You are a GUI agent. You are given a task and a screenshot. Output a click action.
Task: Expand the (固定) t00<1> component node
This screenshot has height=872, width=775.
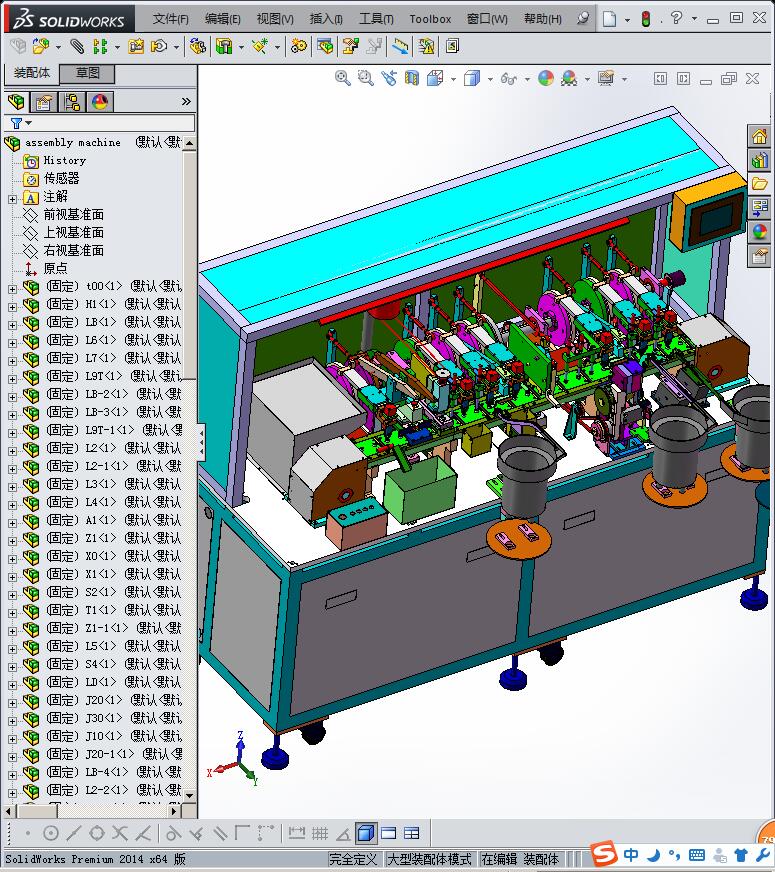[x=12, y=289]
